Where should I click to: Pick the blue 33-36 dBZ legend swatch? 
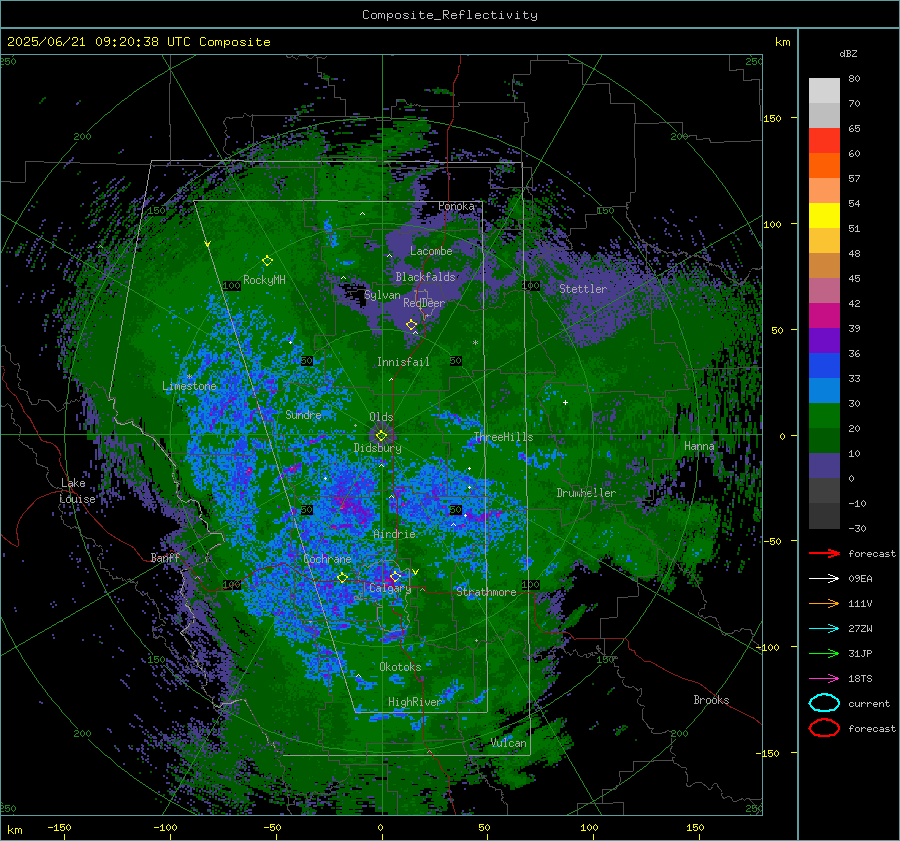pyautogui.click(x=824, y=366)
